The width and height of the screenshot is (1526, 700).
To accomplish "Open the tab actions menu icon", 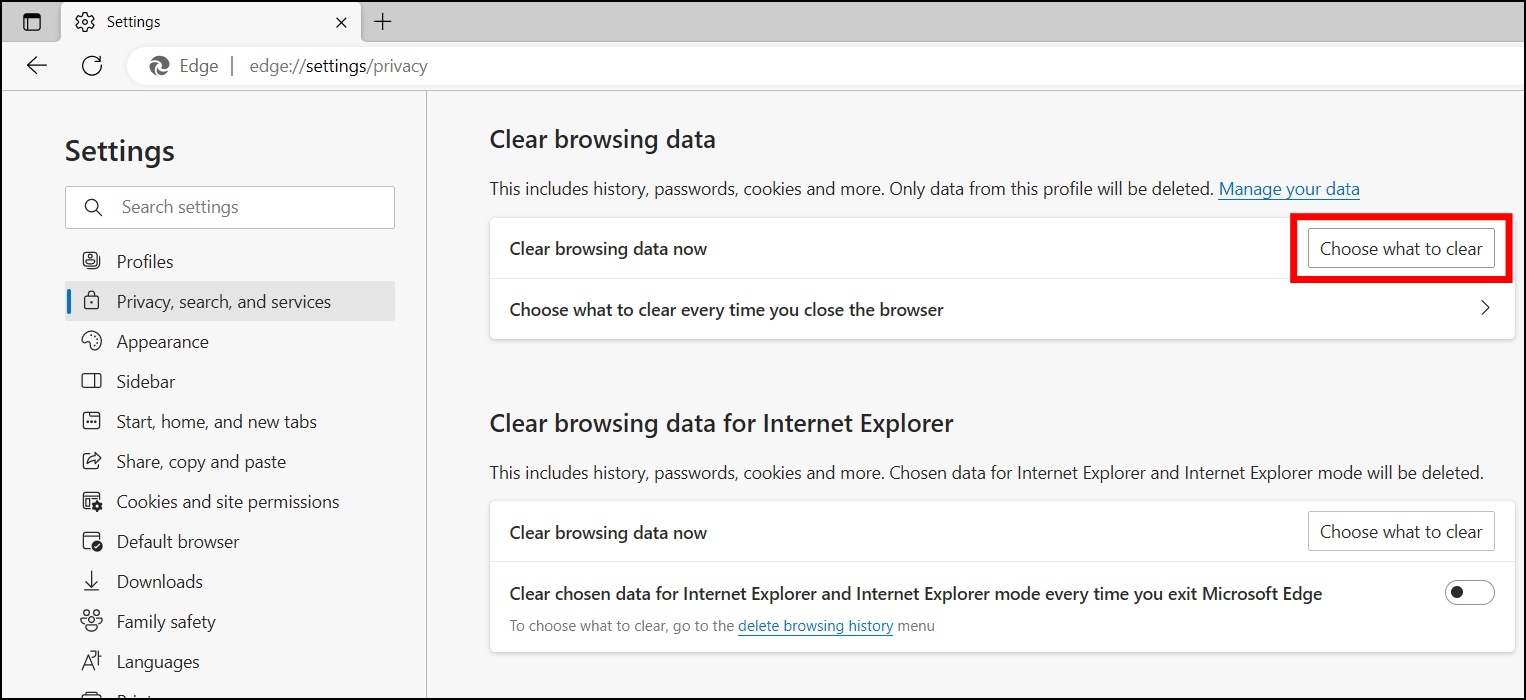I will (32, 22).
